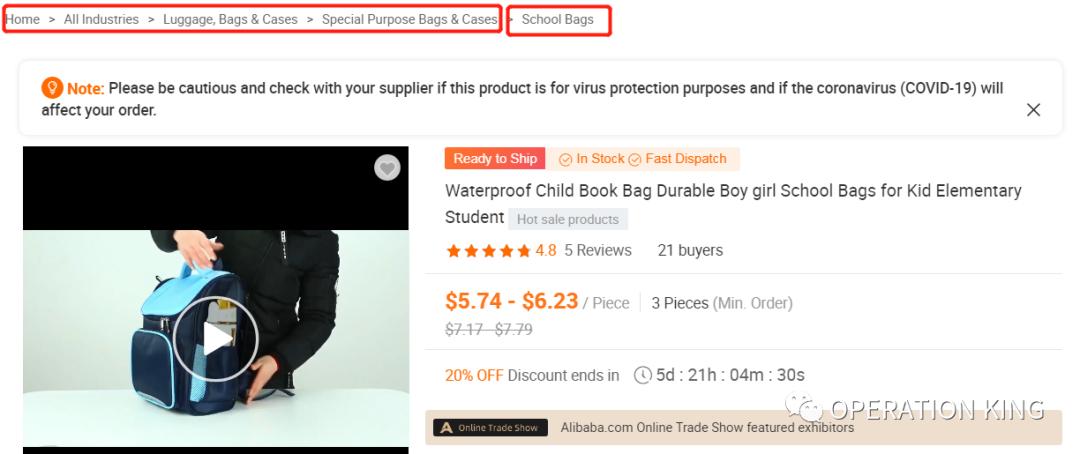Click the orange star rating icons

488,251
